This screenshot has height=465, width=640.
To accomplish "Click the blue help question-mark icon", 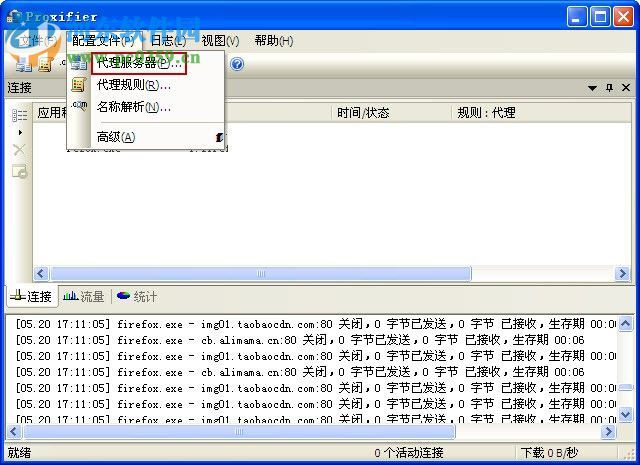I will pos(237,64).
